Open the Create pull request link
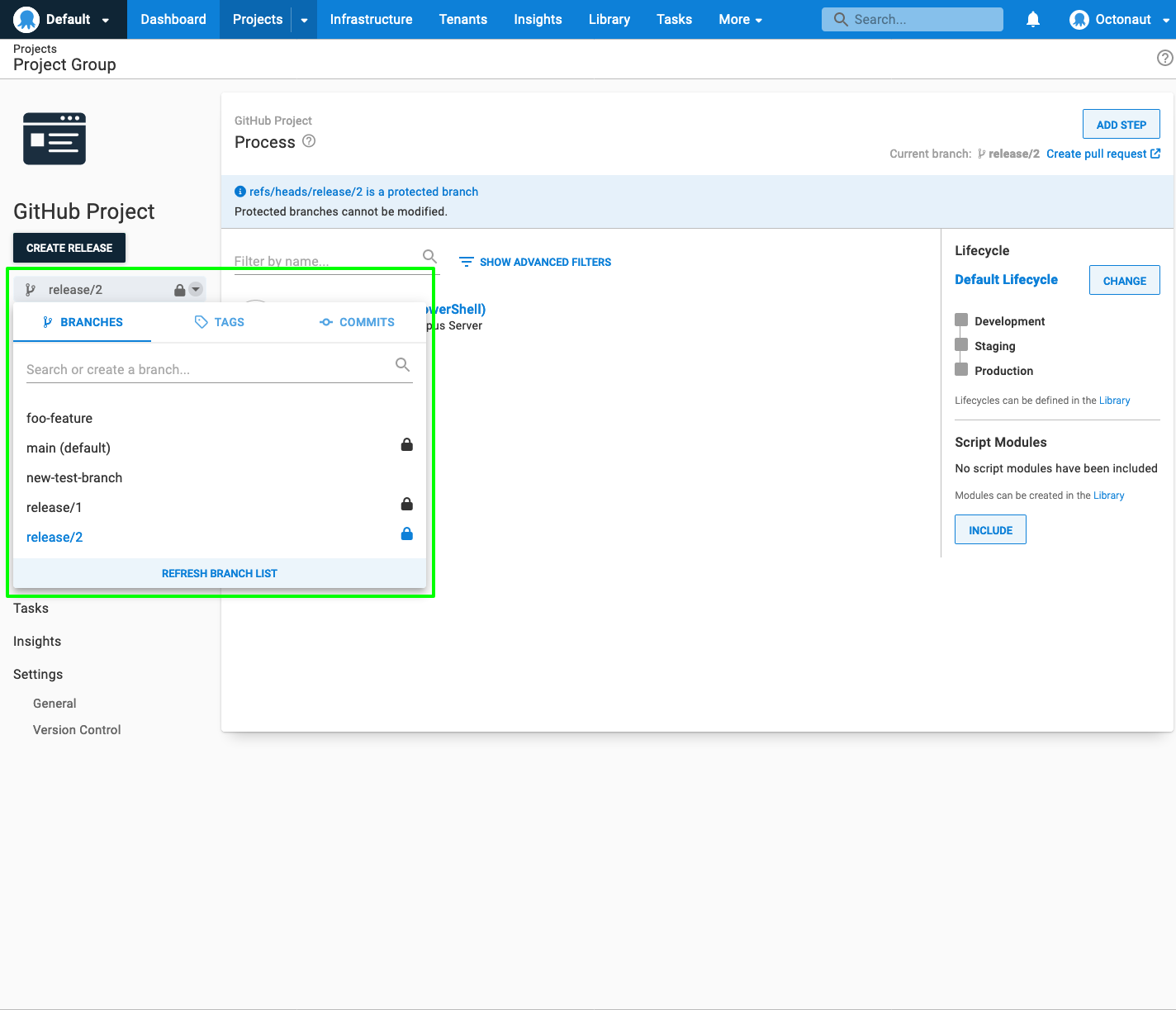 coord(1097,154)
